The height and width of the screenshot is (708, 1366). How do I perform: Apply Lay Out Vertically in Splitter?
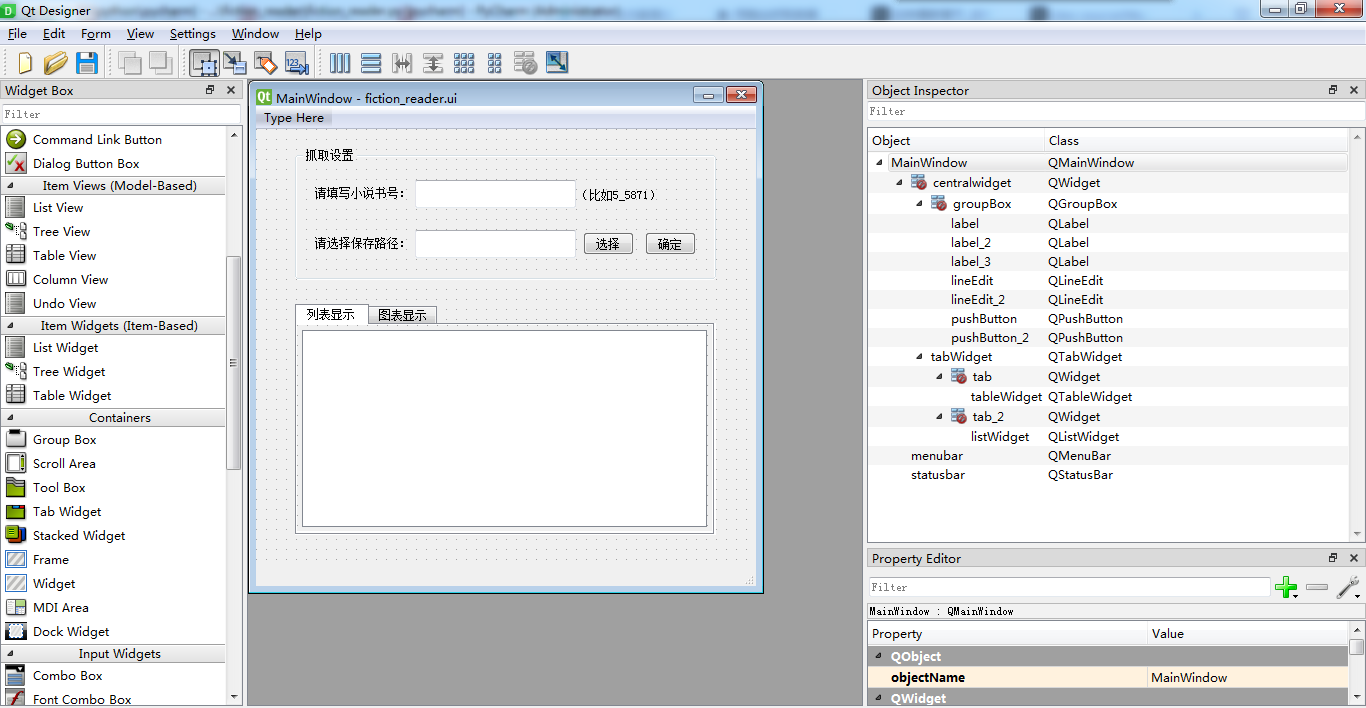[433, 63]
